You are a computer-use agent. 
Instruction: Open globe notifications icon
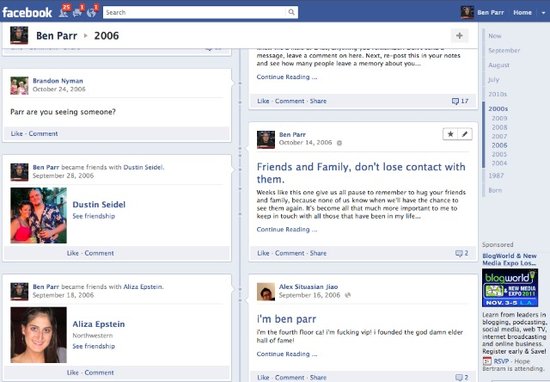pyautogui.click(x=91, y=13)
